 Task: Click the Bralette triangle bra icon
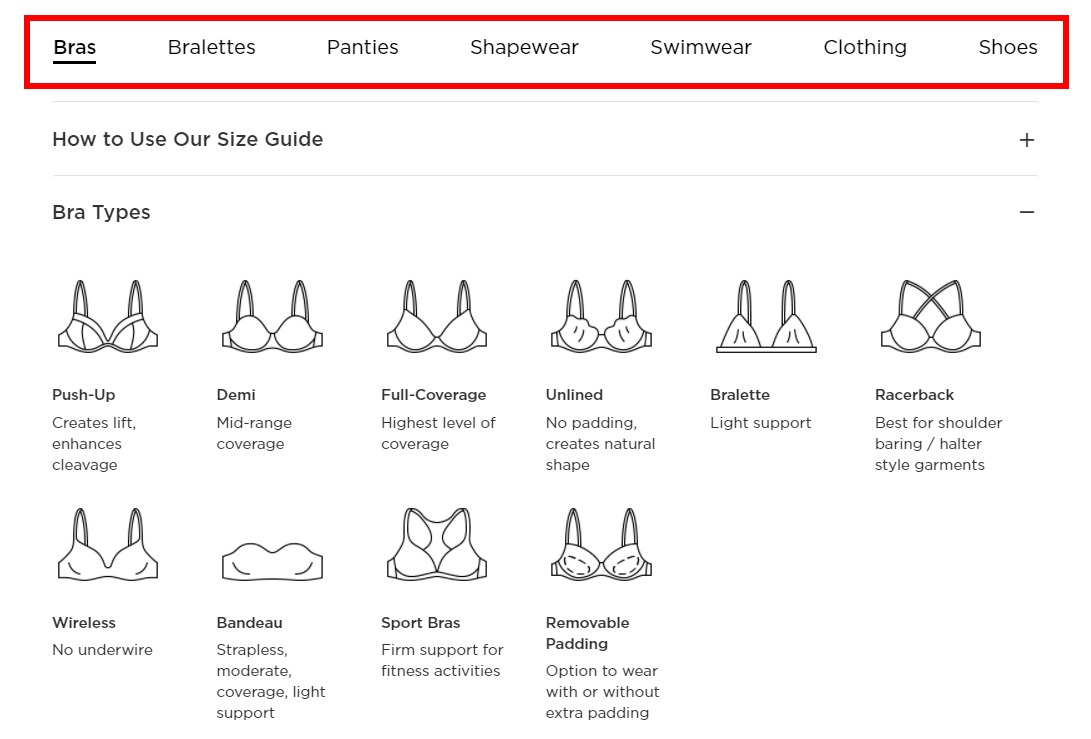[766, 316]
